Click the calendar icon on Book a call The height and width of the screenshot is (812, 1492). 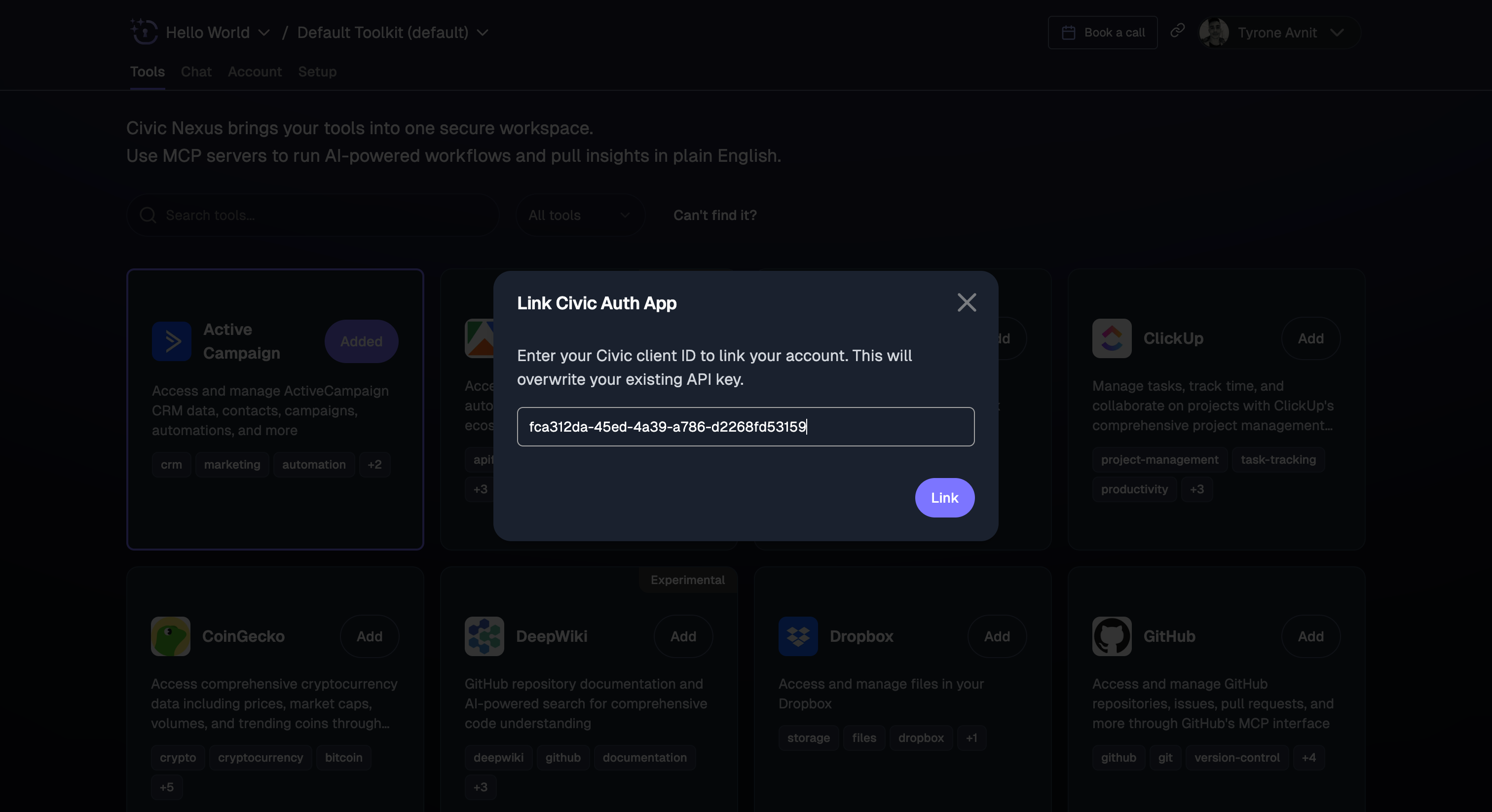pyautogui.click(x=1069, y=33)
